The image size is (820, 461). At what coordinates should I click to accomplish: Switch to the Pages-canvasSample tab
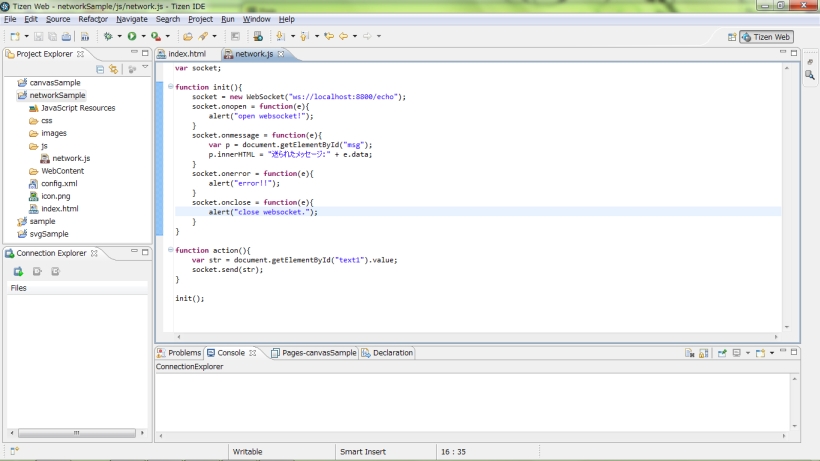(314, 353)
